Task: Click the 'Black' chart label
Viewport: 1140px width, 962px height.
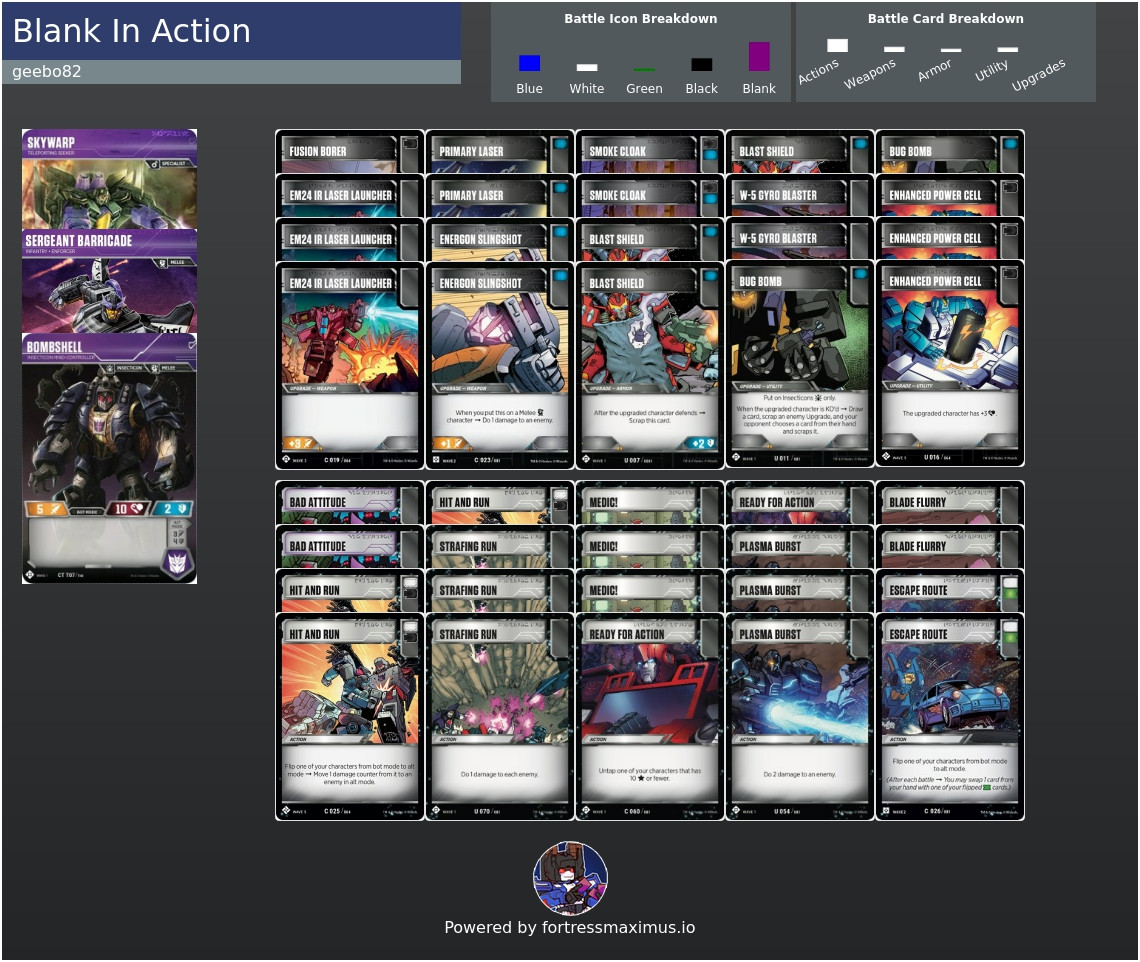Action: pos(702,88)
